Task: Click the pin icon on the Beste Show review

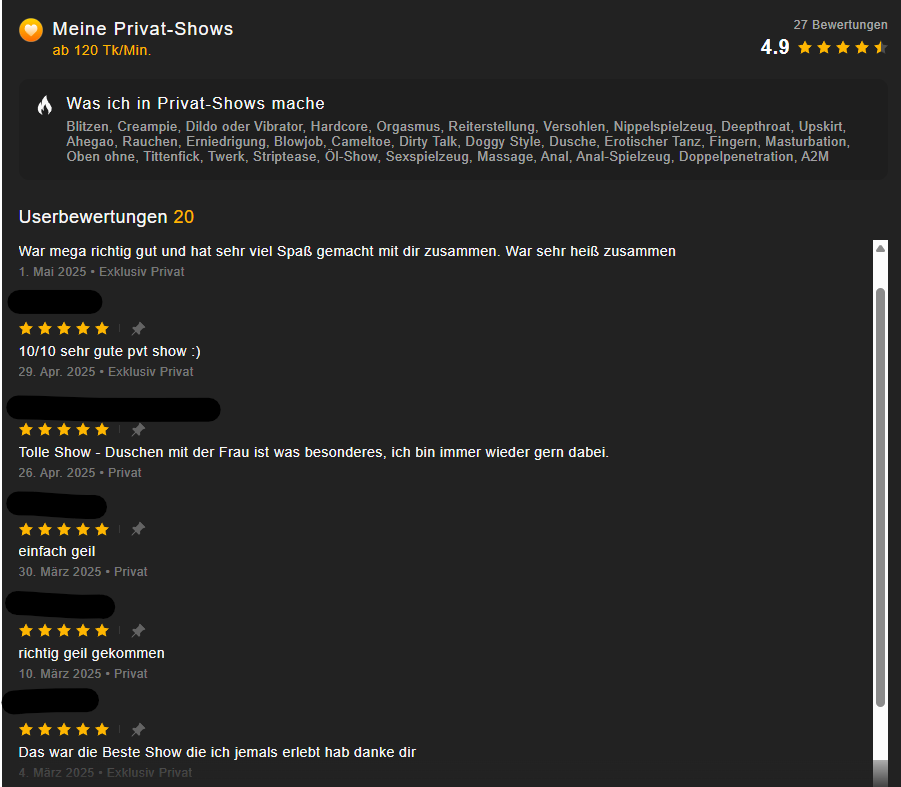Action: [x=138, y=730]
